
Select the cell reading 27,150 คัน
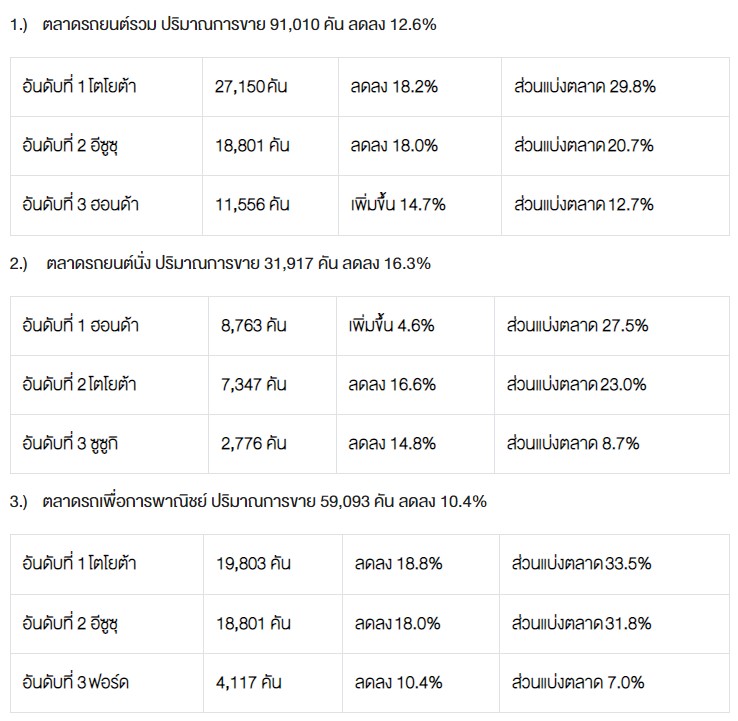click(251, 86)
